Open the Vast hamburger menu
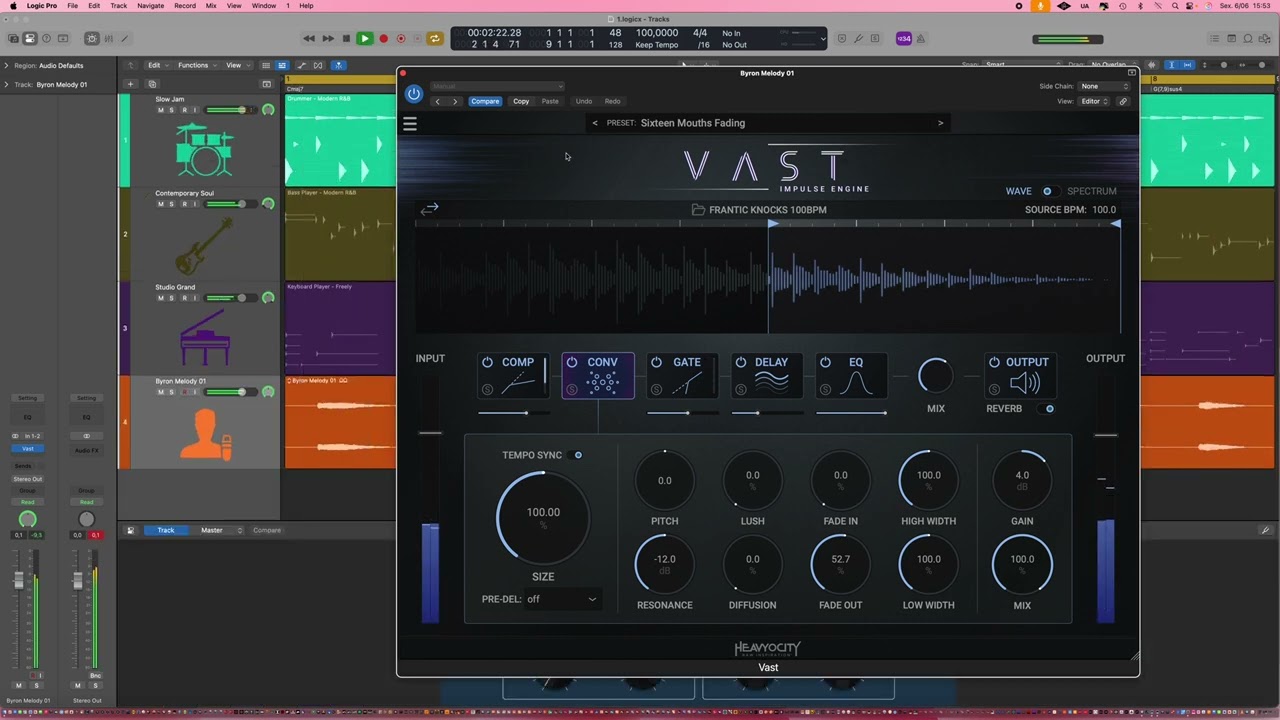Image resolution: width=1280 pixels, height=720 pixels. 410,124
